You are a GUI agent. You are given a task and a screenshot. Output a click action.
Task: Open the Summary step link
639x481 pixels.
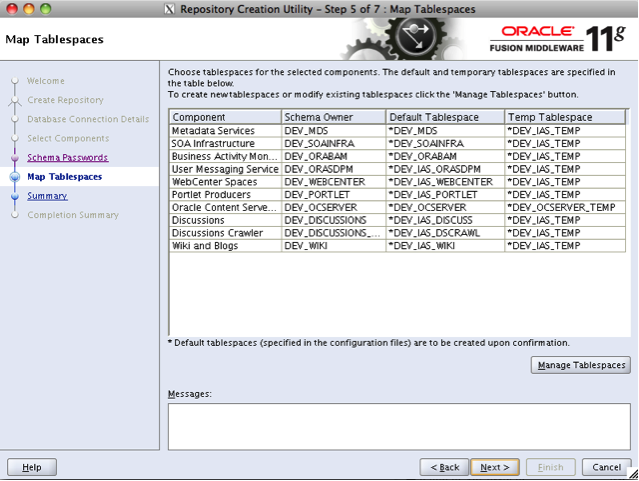pos(47,196)
